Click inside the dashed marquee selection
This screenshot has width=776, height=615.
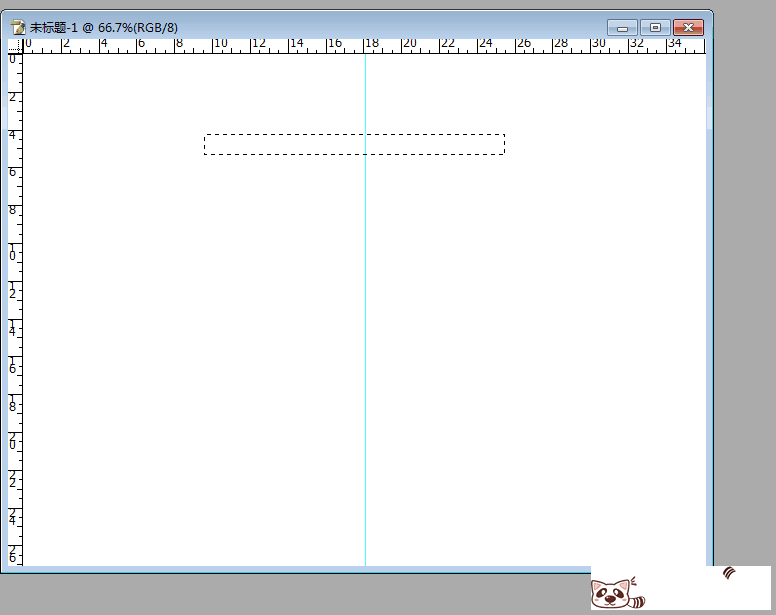click(x=300, y=144)
